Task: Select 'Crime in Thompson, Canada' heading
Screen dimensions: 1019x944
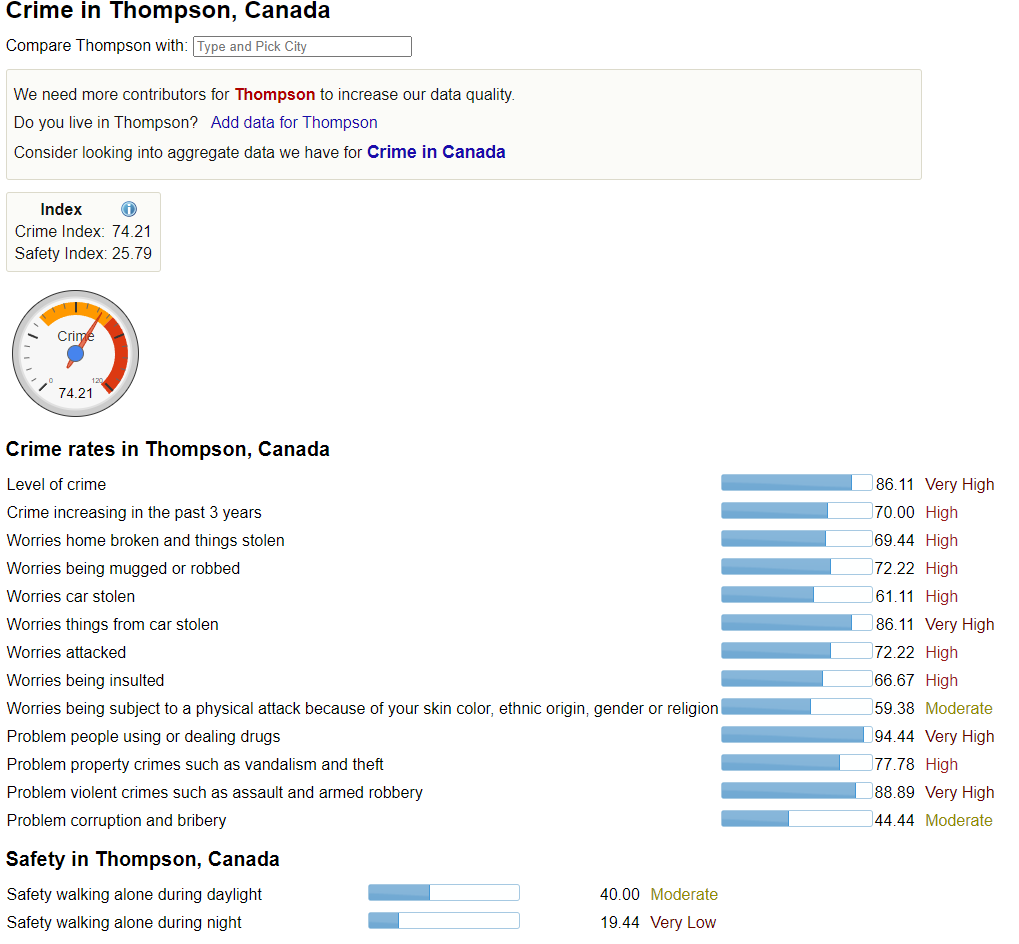Action: (168, 10)
